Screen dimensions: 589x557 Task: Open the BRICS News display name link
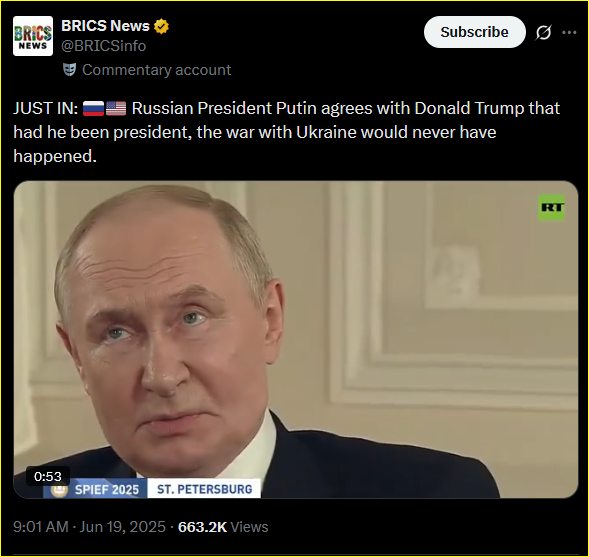pos(105,26)
